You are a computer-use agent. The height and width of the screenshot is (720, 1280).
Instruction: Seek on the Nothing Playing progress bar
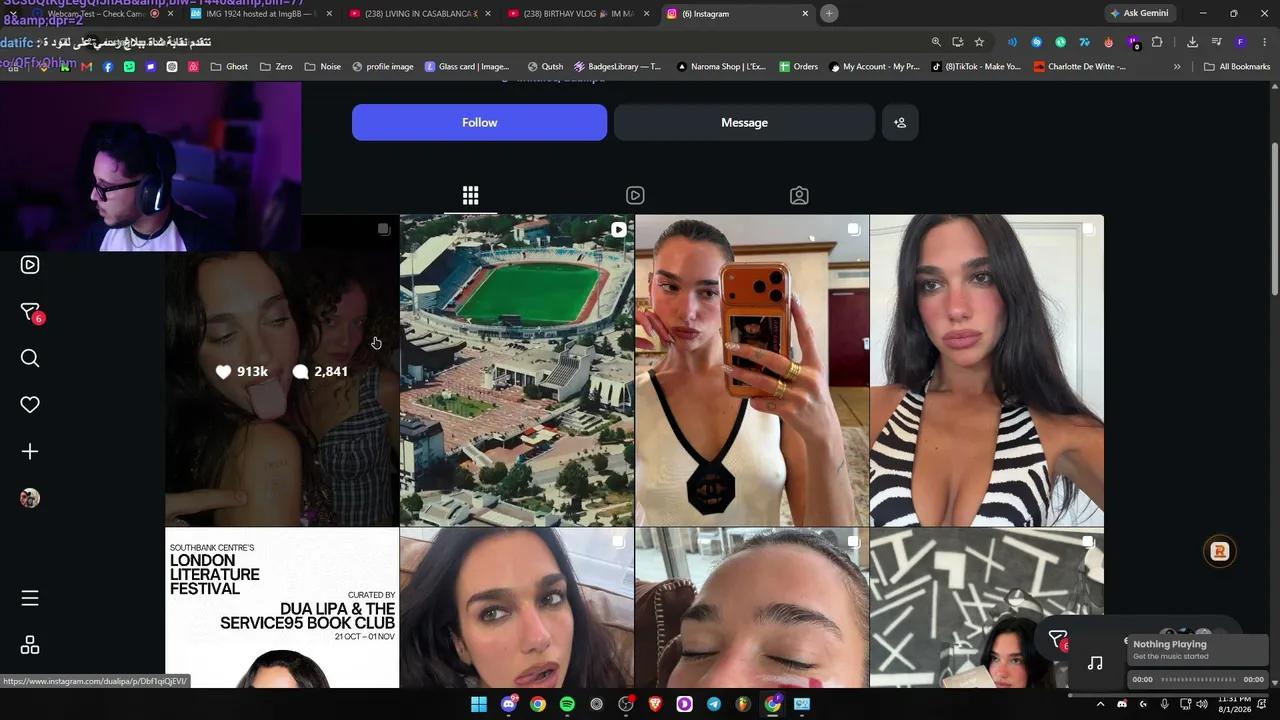[1198, 680]
